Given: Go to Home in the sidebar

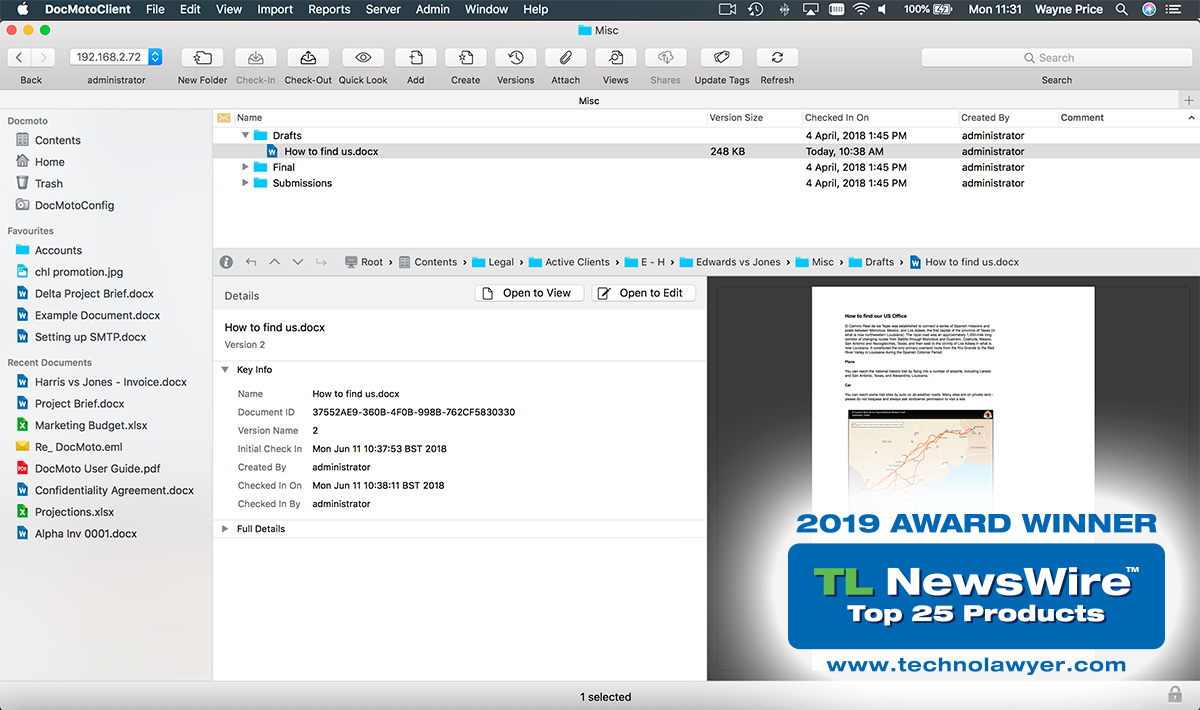Looking at the screenshot, I should [x=49, y=162].
